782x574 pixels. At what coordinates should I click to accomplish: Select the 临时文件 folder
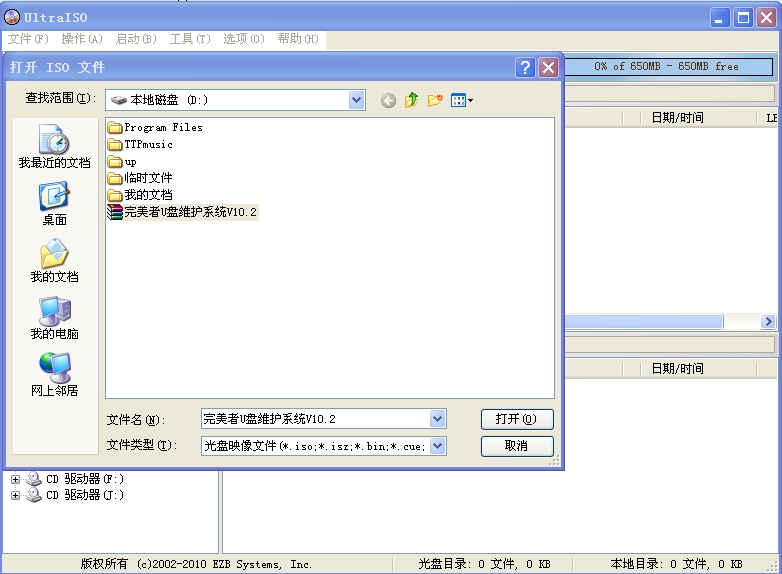pos(140,178)
